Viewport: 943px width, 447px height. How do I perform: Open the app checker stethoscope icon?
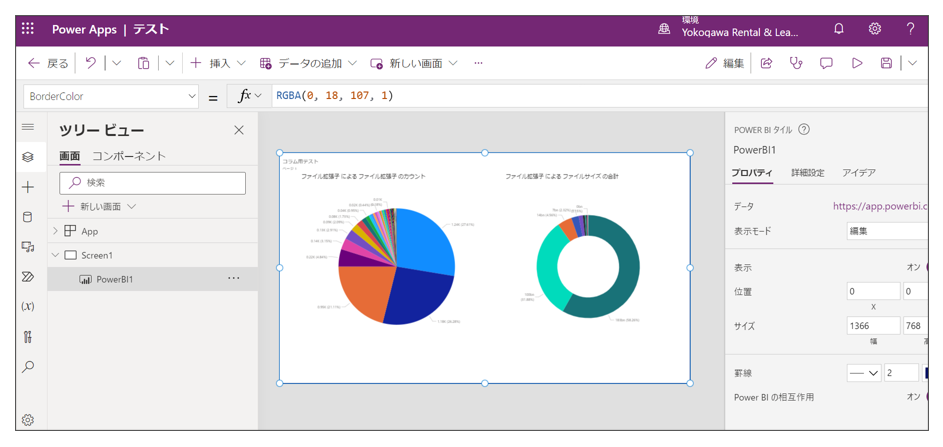(796, 63)
